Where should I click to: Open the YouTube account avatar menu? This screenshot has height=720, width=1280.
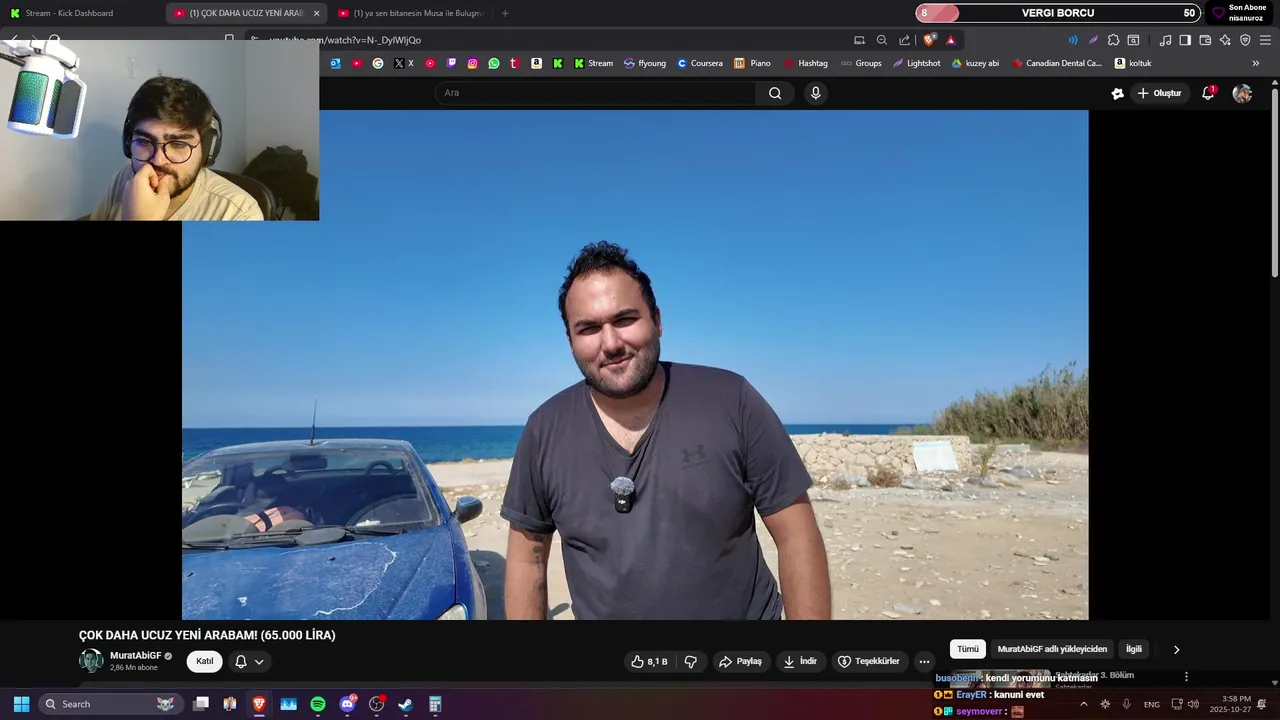click(1242, 93)
